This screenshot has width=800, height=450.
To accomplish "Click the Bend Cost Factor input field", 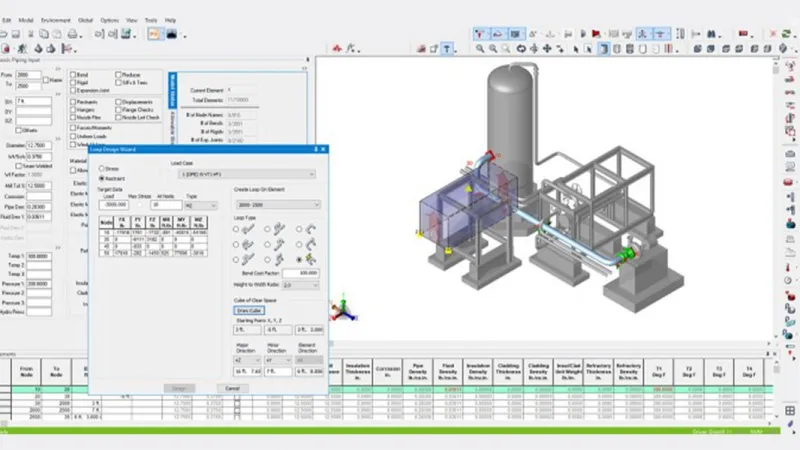I will [x=301, y=273].
